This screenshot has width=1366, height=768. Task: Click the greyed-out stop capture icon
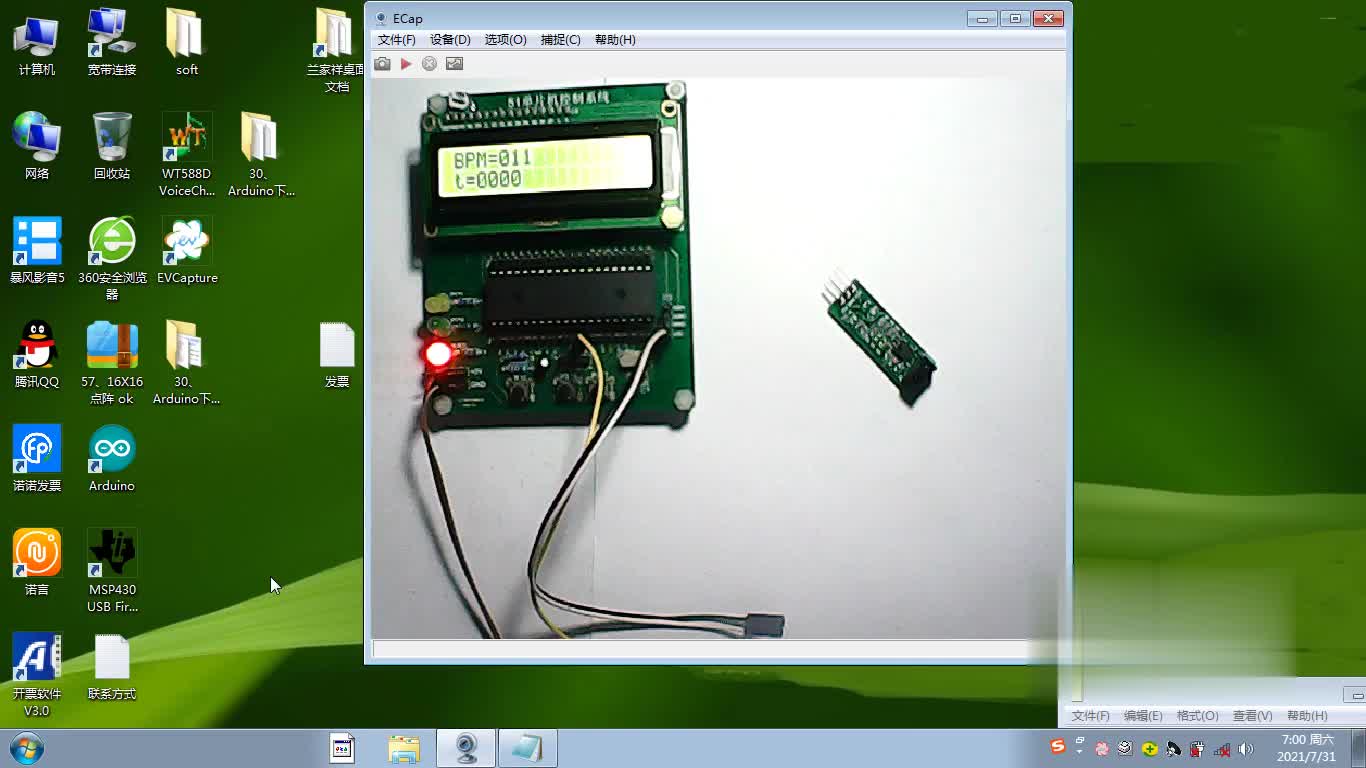[x=430, y=64]
